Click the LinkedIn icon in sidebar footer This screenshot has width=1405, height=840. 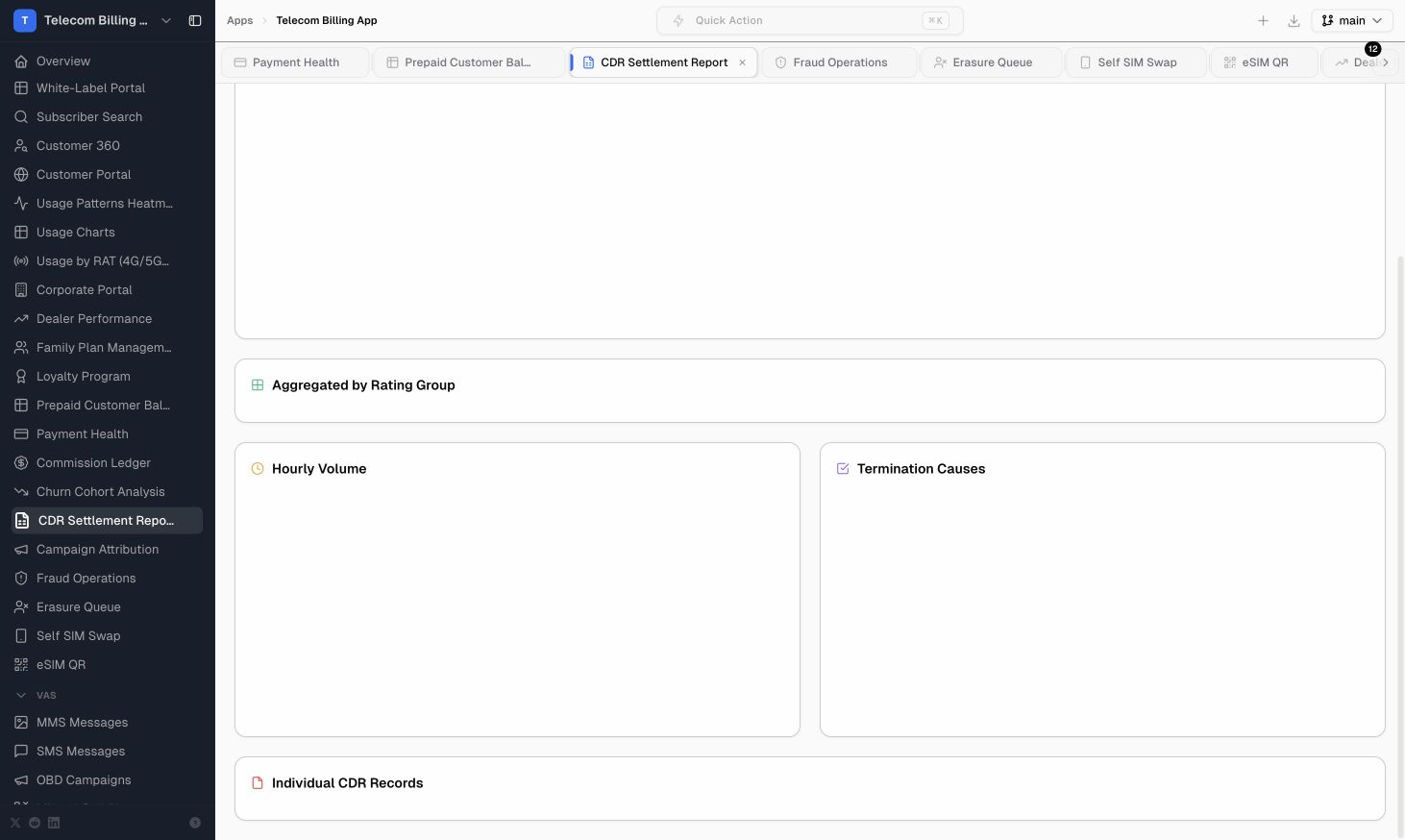coord(54,823)
